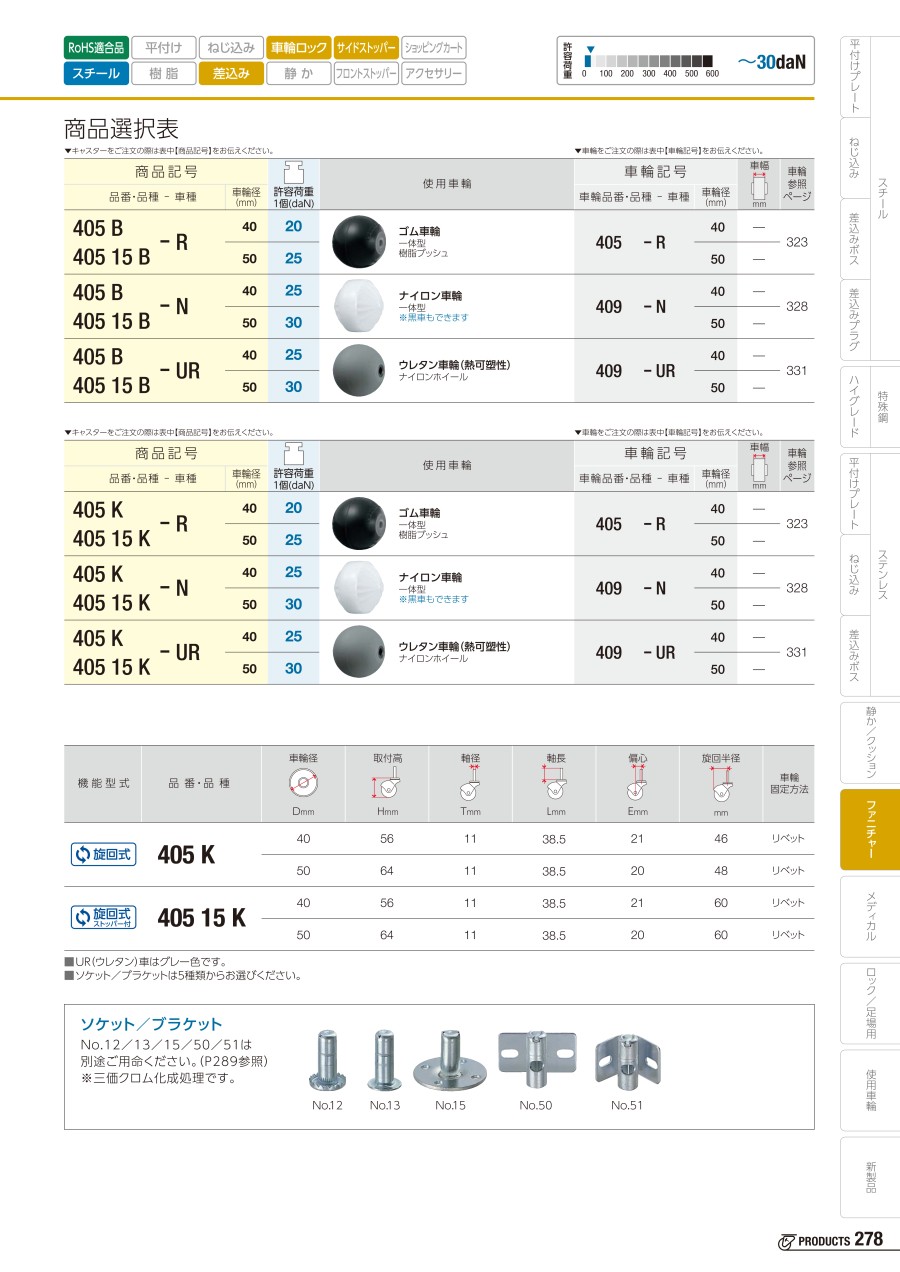Click page reference 328 in the 405 K table
The width and height of the screenshot is (900, 1272).
pyautogui.click(x=796, y=588)
